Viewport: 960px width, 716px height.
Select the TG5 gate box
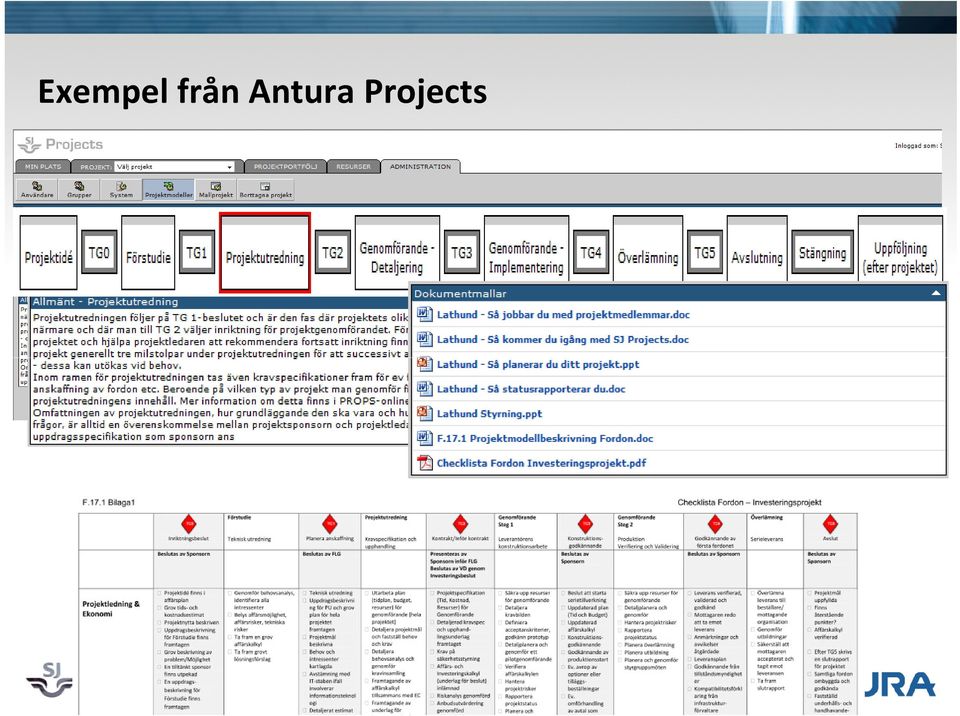[x=705, y=252]
